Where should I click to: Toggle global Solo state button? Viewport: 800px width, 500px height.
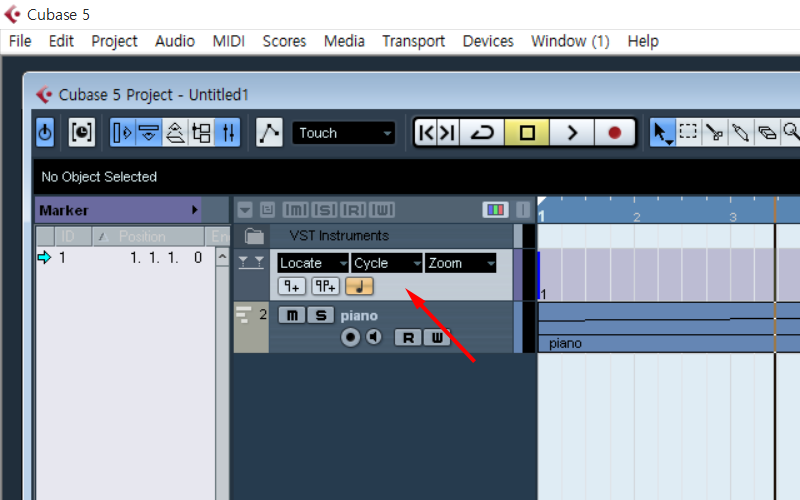click(324, 210)
